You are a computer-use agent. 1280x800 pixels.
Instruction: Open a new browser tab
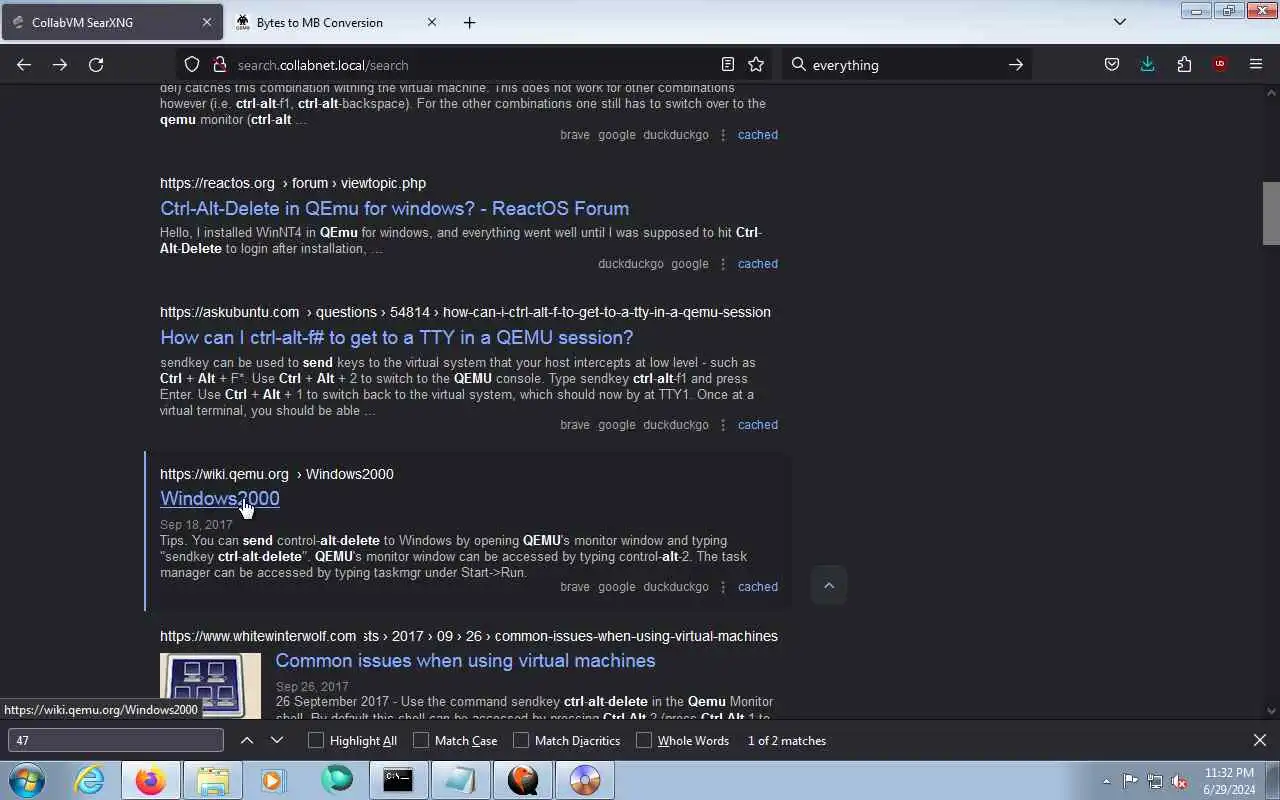click(x=469, y=22)
